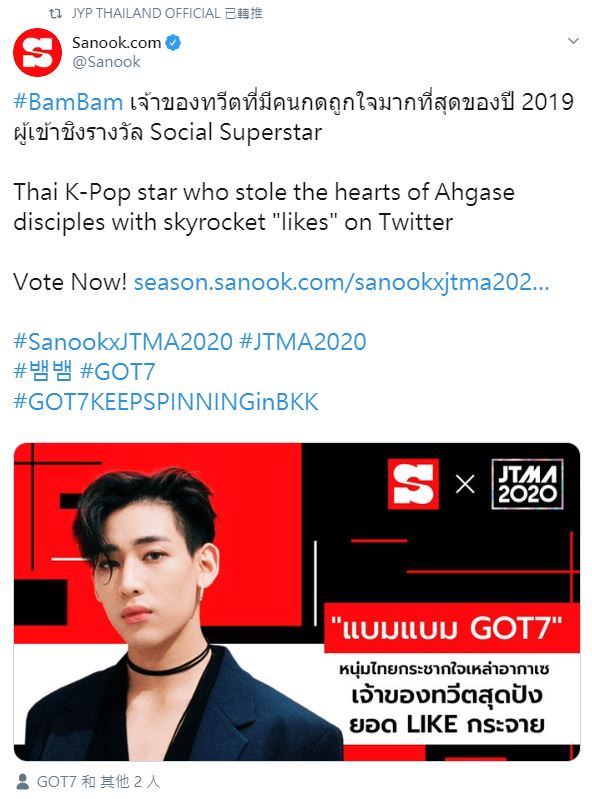592x799 pixels.
Task: Click the blue verified badge next to Sanook.com
Action: pyautogui.click(x=173, y=42)
